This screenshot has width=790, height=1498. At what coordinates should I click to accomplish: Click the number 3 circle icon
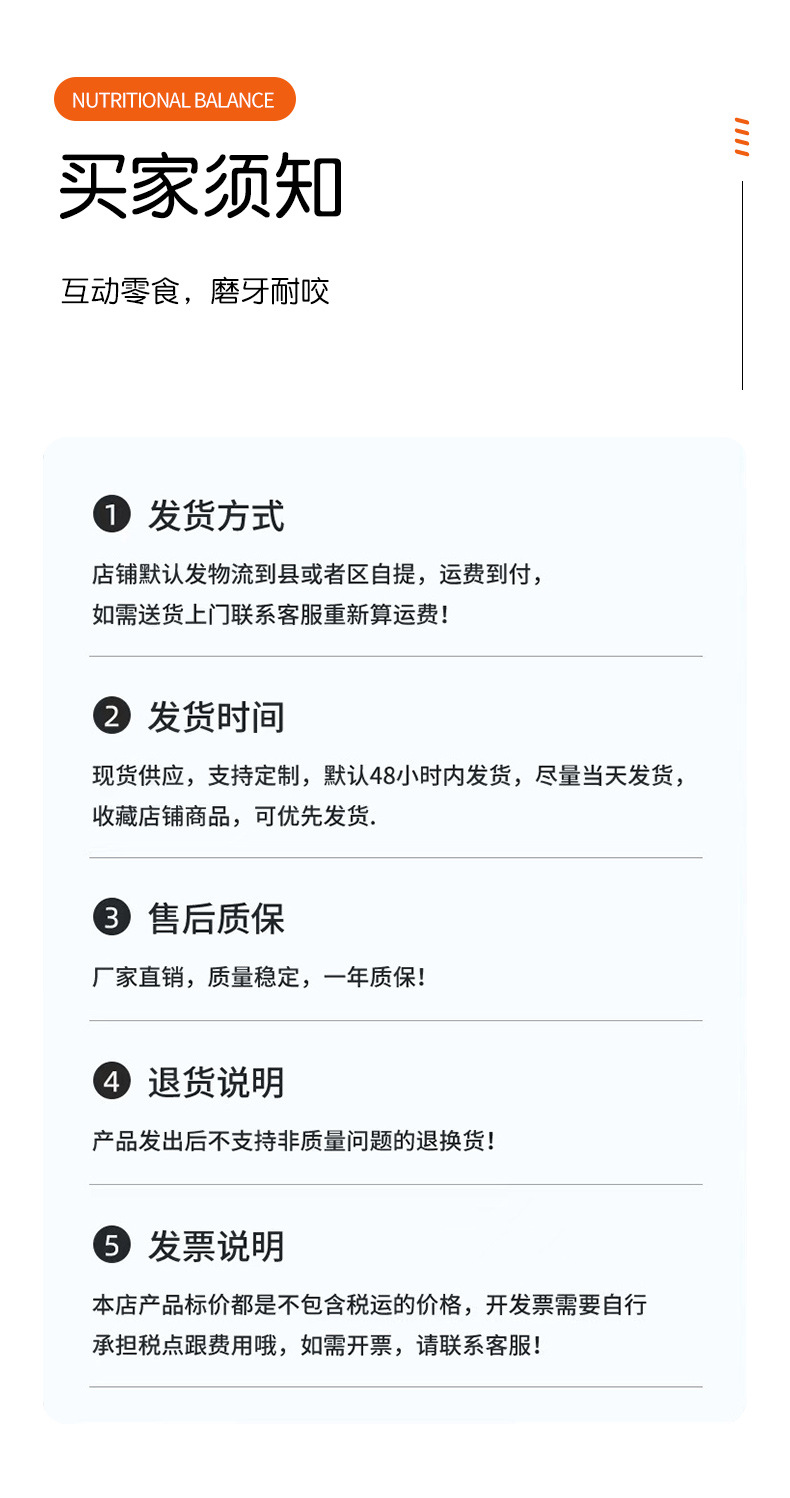(112, 917)
